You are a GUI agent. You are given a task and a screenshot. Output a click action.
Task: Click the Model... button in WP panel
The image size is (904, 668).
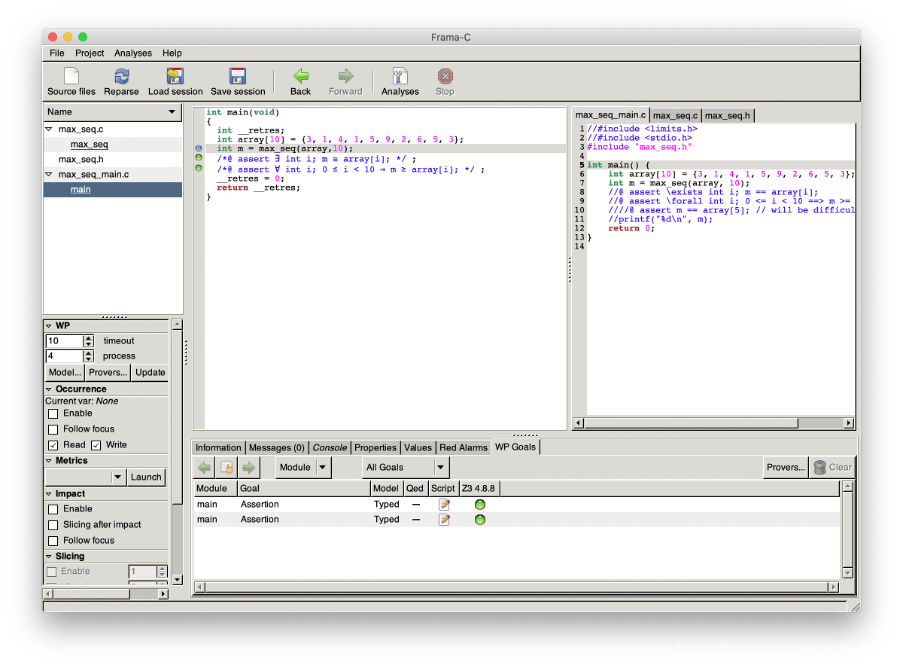point(65,372)
